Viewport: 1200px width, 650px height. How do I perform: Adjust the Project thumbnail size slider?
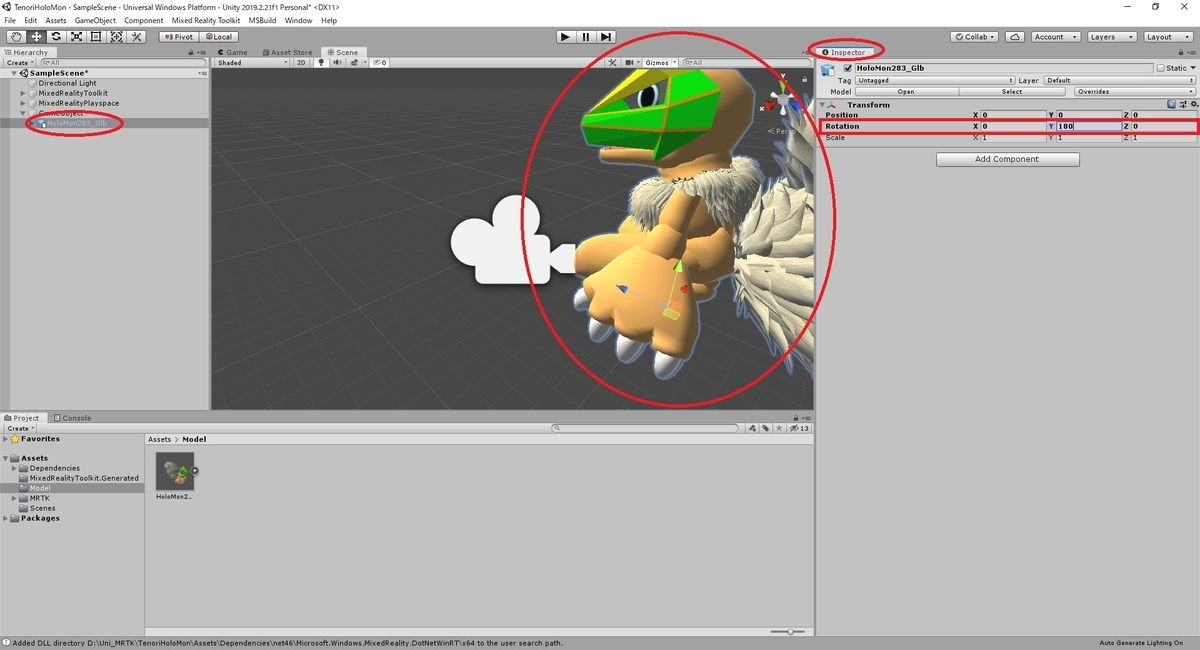coord(790,632)
